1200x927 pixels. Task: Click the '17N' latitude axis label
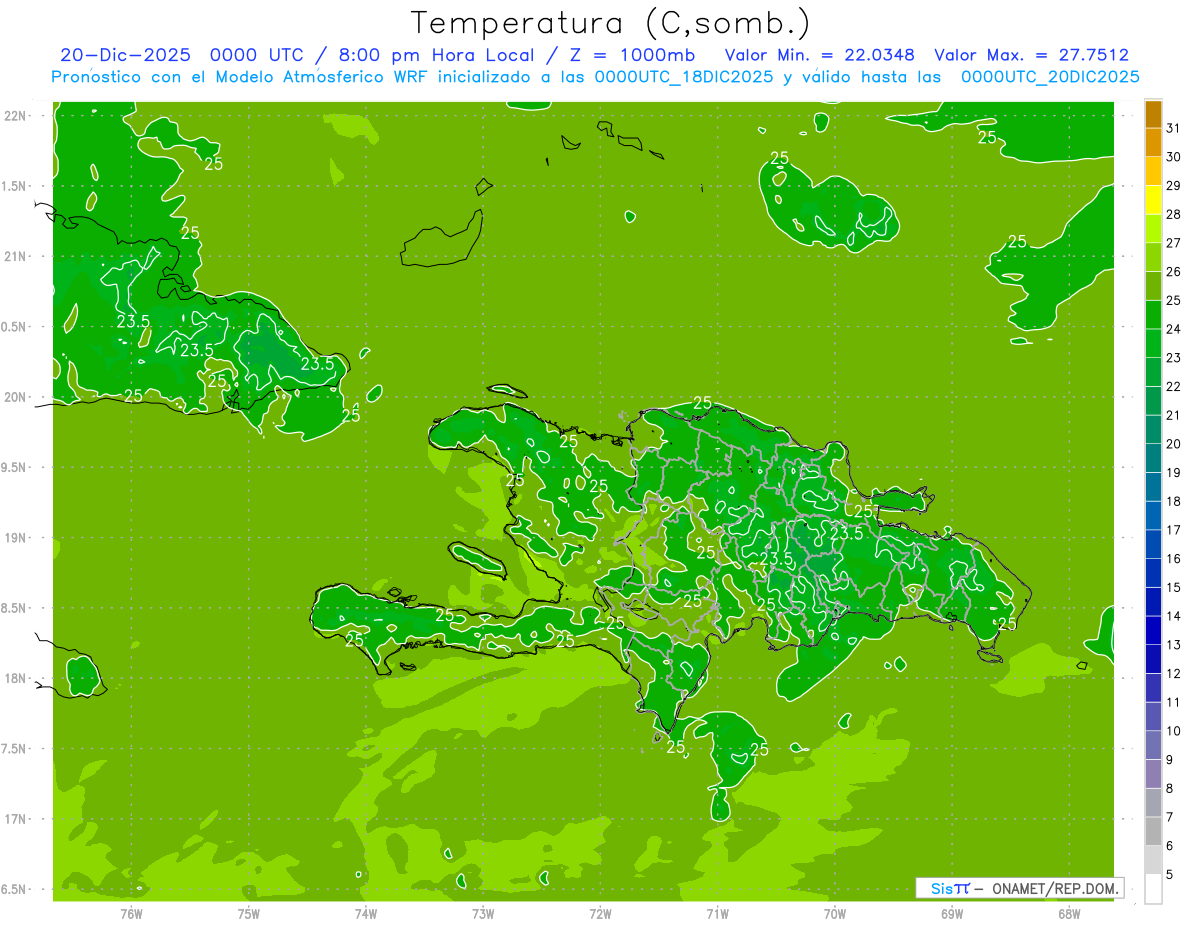pyautogui.click(x=17, y=820)
